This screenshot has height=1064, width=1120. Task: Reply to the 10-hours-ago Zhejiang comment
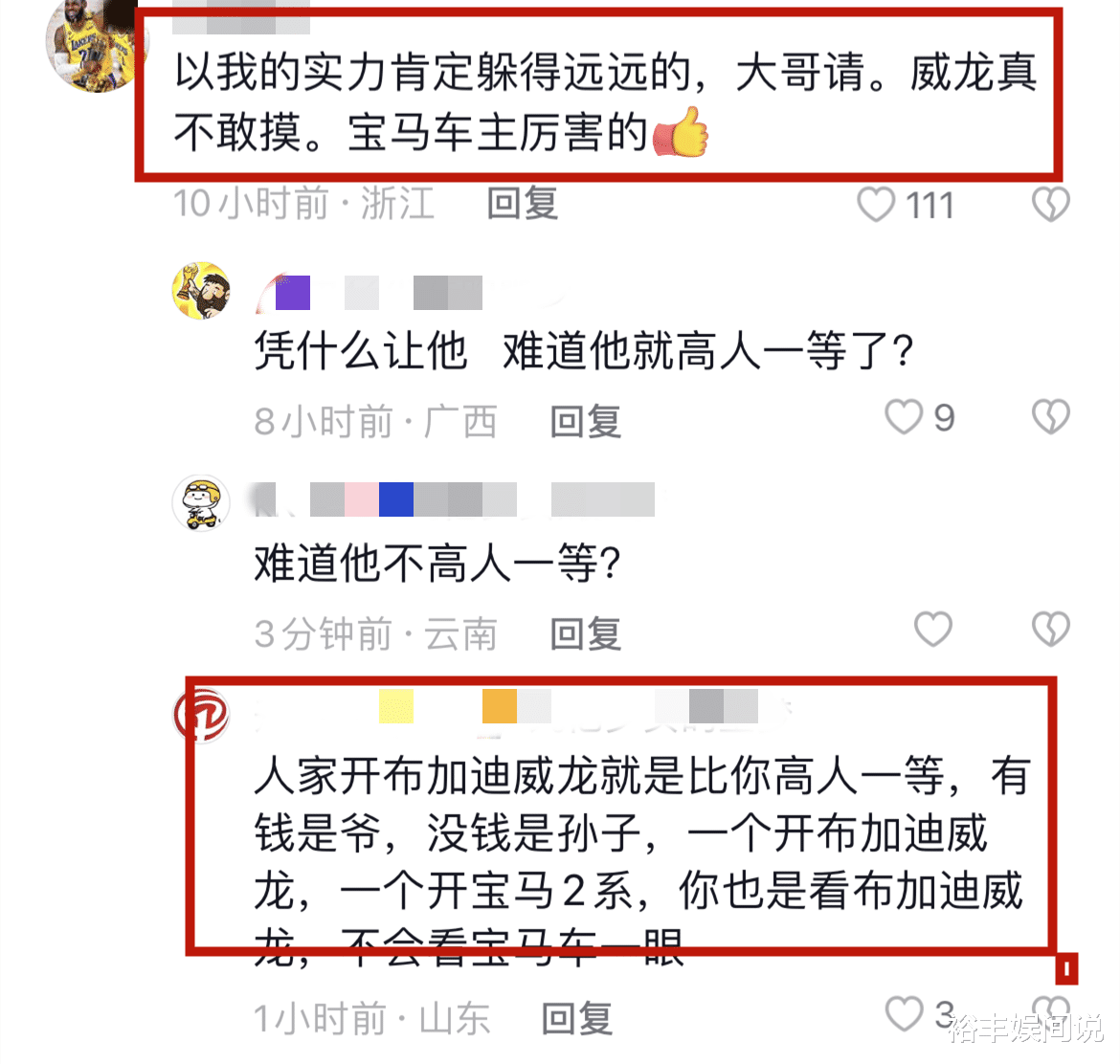(522, 204)
